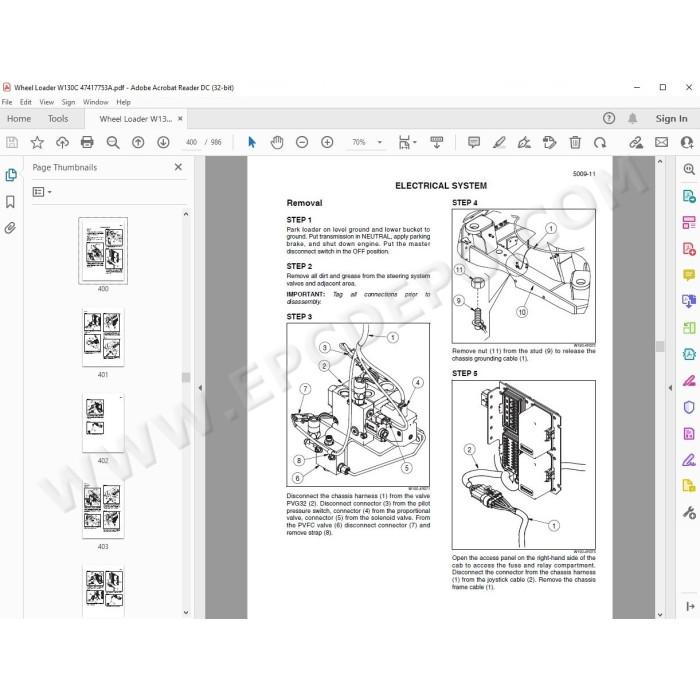Click the page number field showing 400
The width and height of the screenshot is (700, 700).
coord(192,142)
